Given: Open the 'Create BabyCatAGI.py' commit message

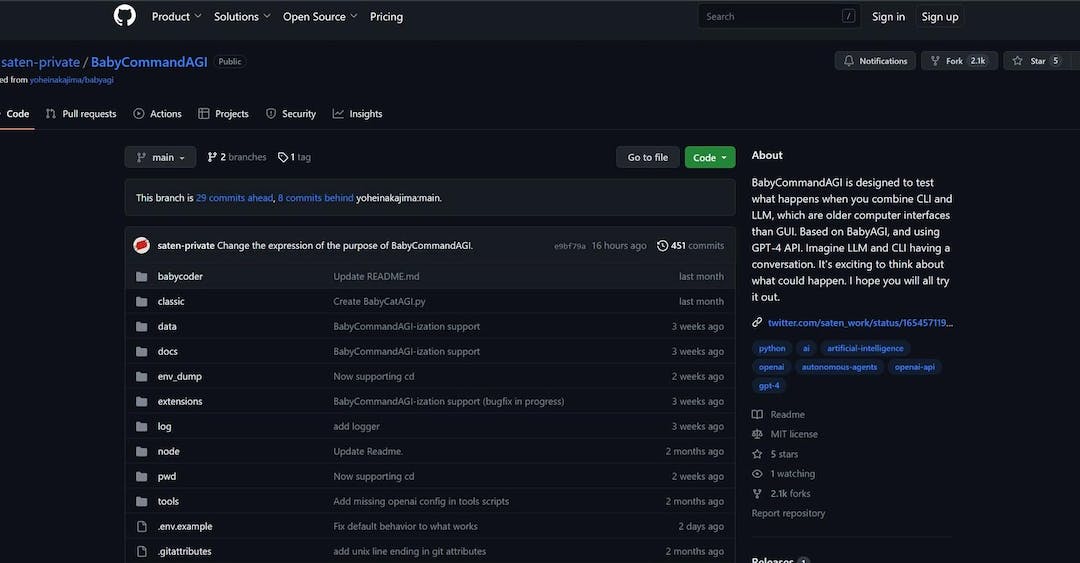Looking at the screenshot, I should 379,301.
